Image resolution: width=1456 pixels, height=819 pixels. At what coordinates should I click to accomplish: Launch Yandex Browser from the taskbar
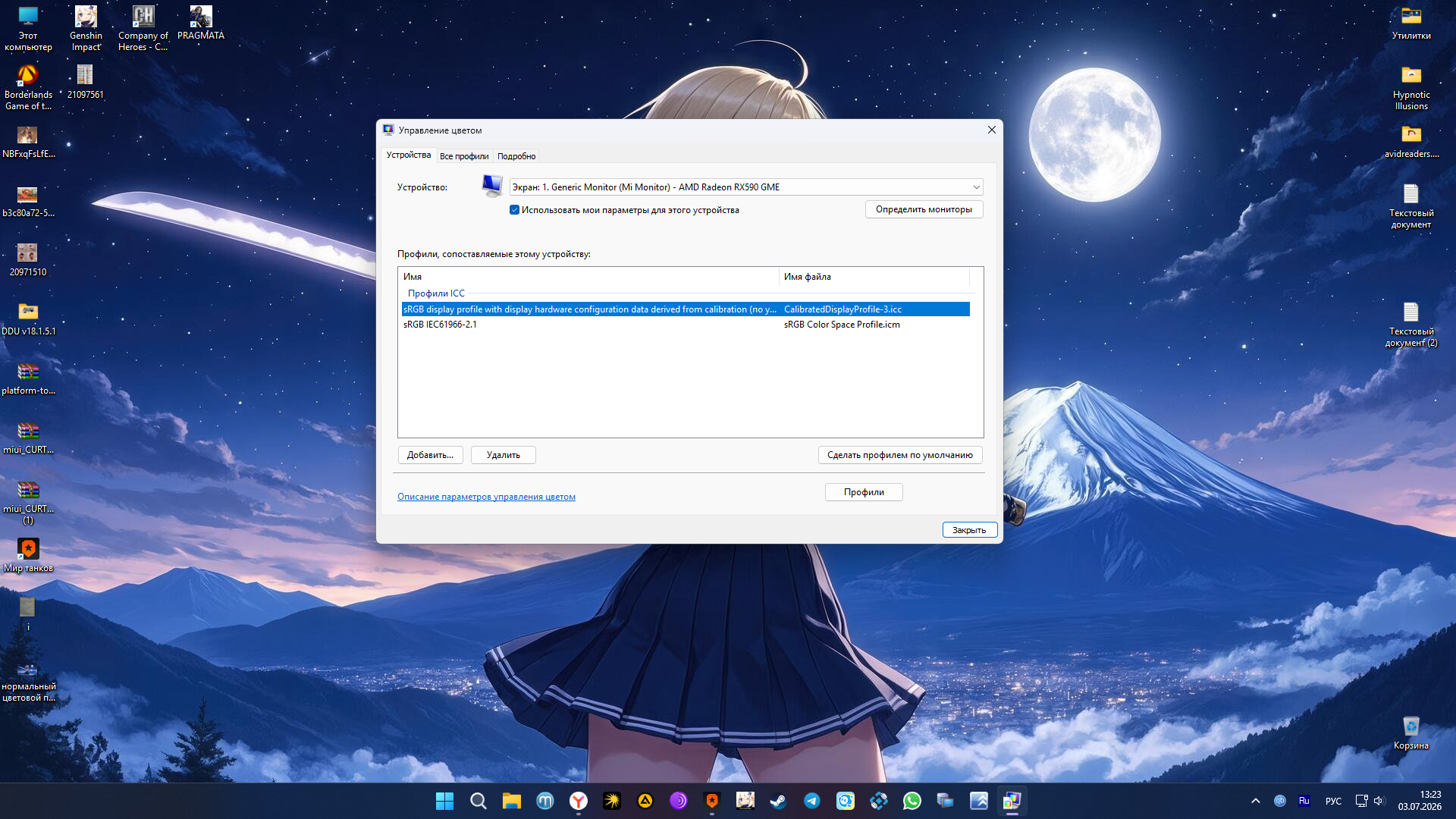[578, 801]
